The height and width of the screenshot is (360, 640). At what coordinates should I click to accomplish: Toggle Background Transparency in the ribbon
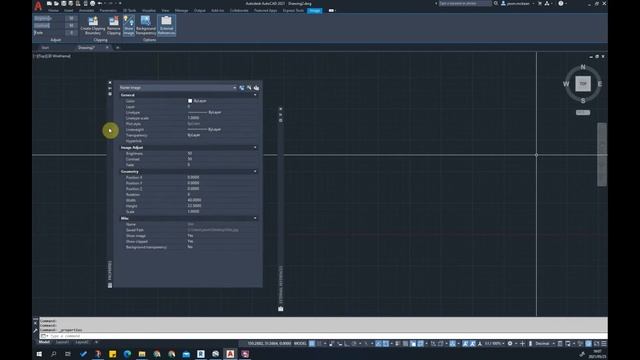click(x=146, y=25)
